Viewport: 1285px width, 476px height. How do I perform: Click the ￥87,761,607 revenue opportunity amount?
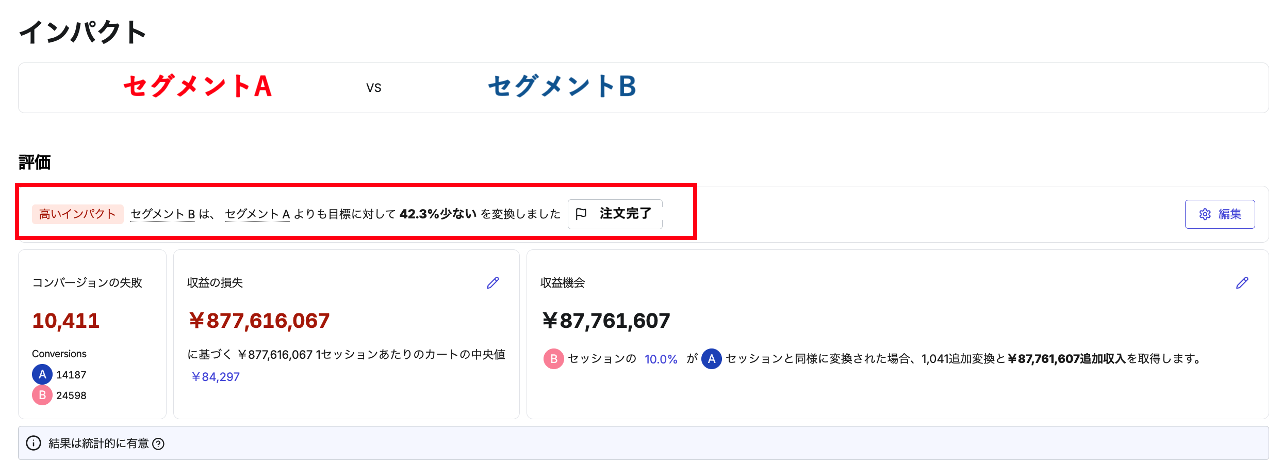click(x=606, y=321)
